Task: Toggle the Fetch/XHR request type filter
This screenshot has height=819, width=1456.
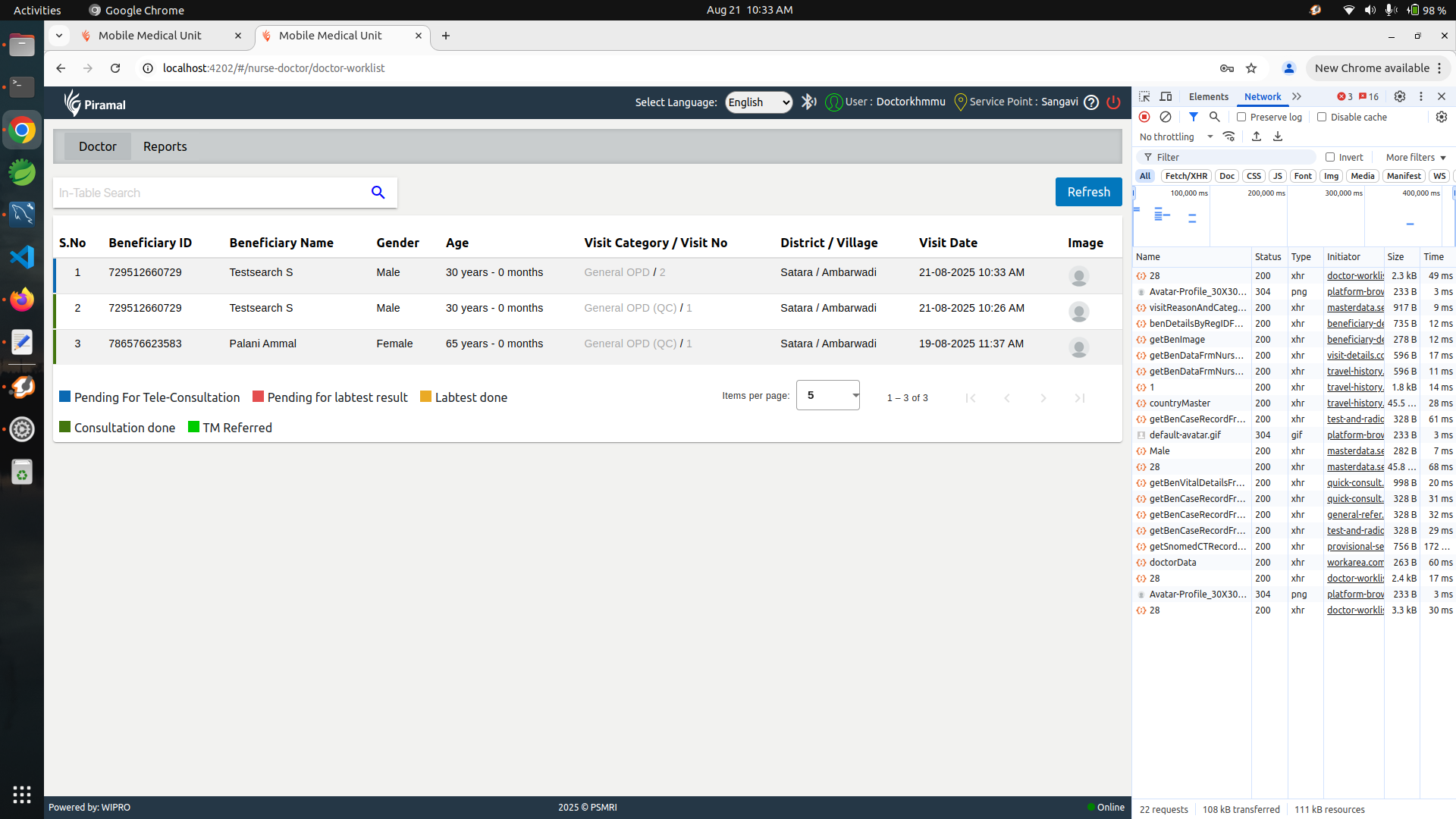Action: point(1186,176)
